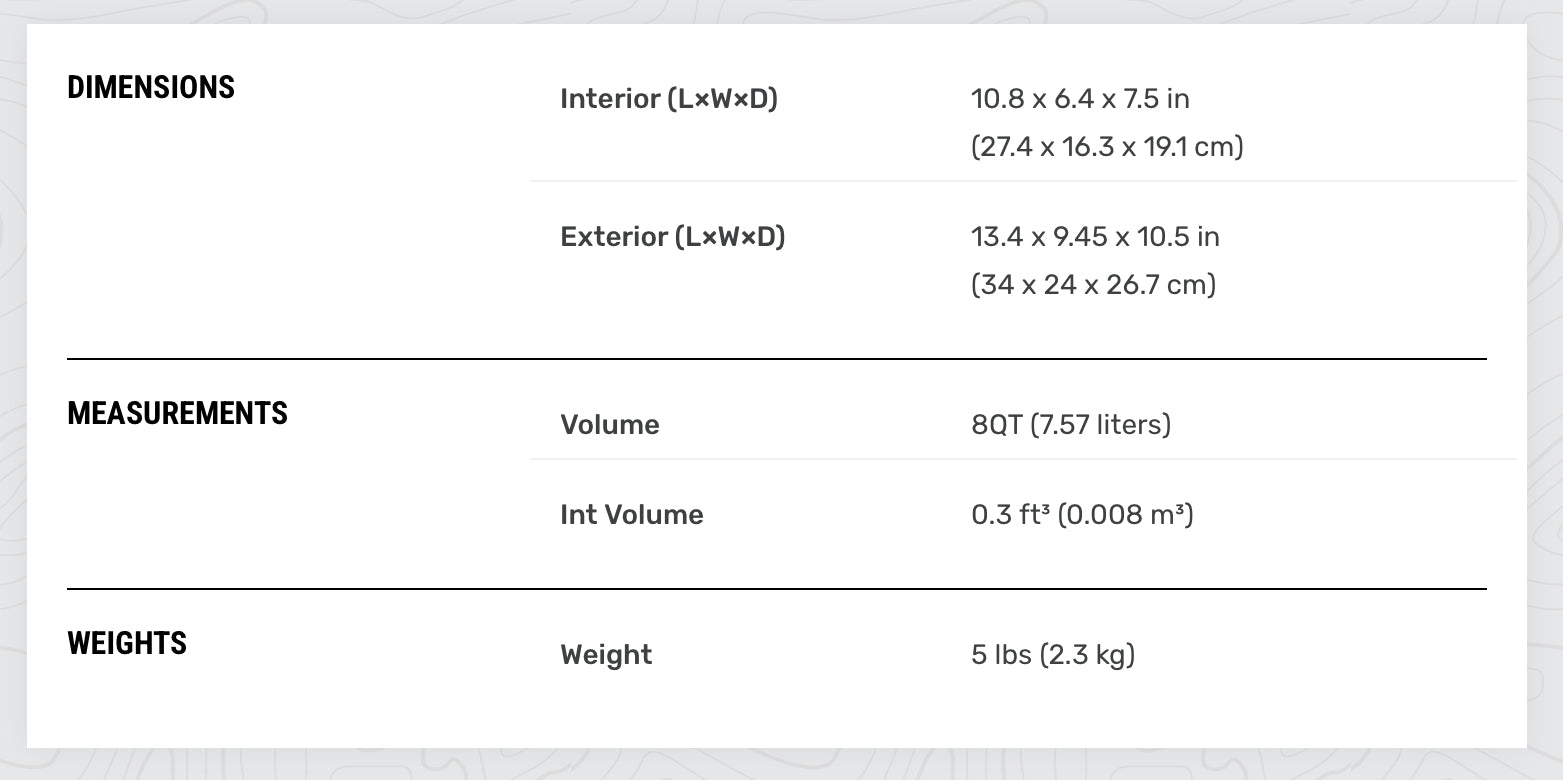Screen dimensions: 1563x780
Task: Click the Int Volume row label
Action: click(x=632, y=515)
